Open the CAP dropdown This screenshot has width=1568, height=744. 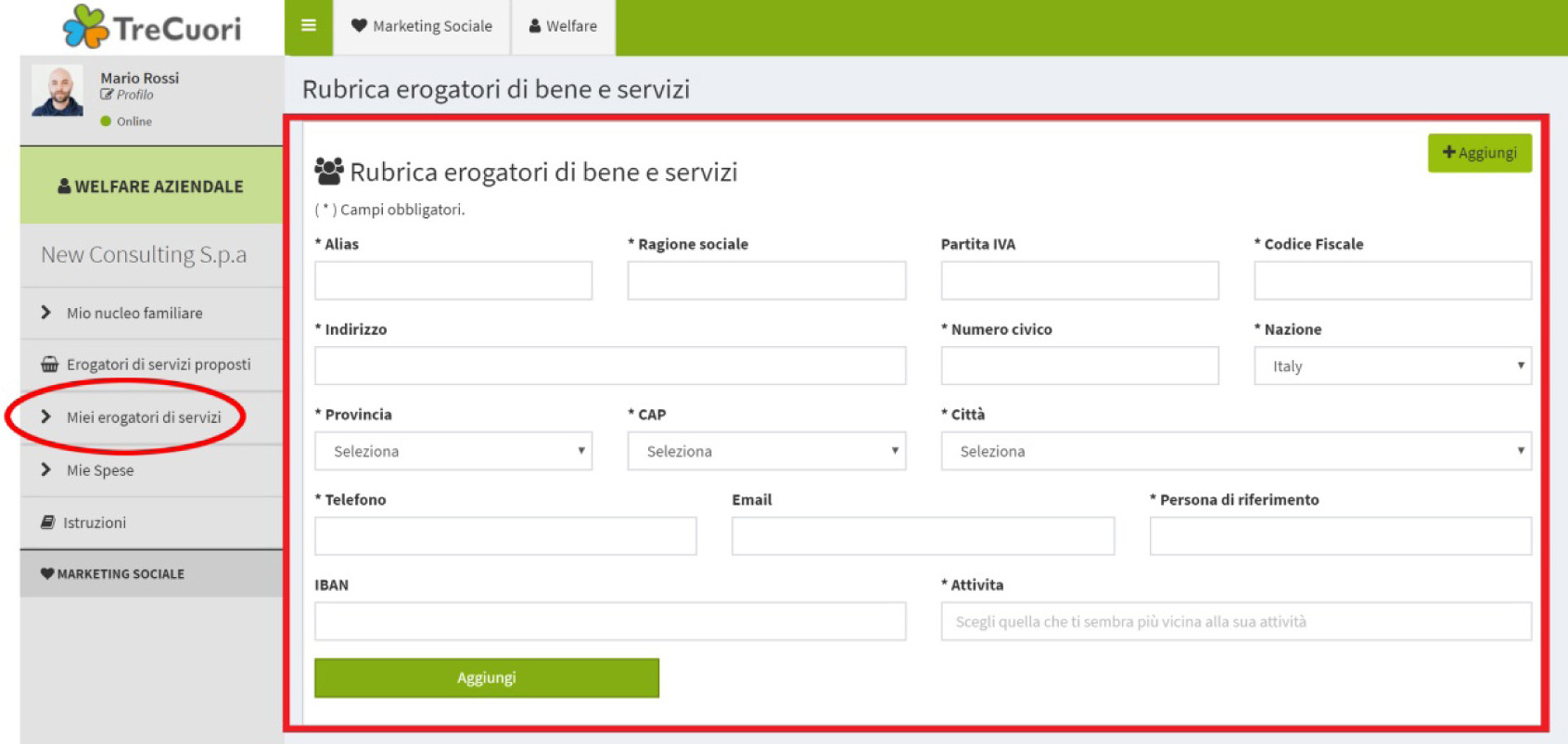click(767, 451)
